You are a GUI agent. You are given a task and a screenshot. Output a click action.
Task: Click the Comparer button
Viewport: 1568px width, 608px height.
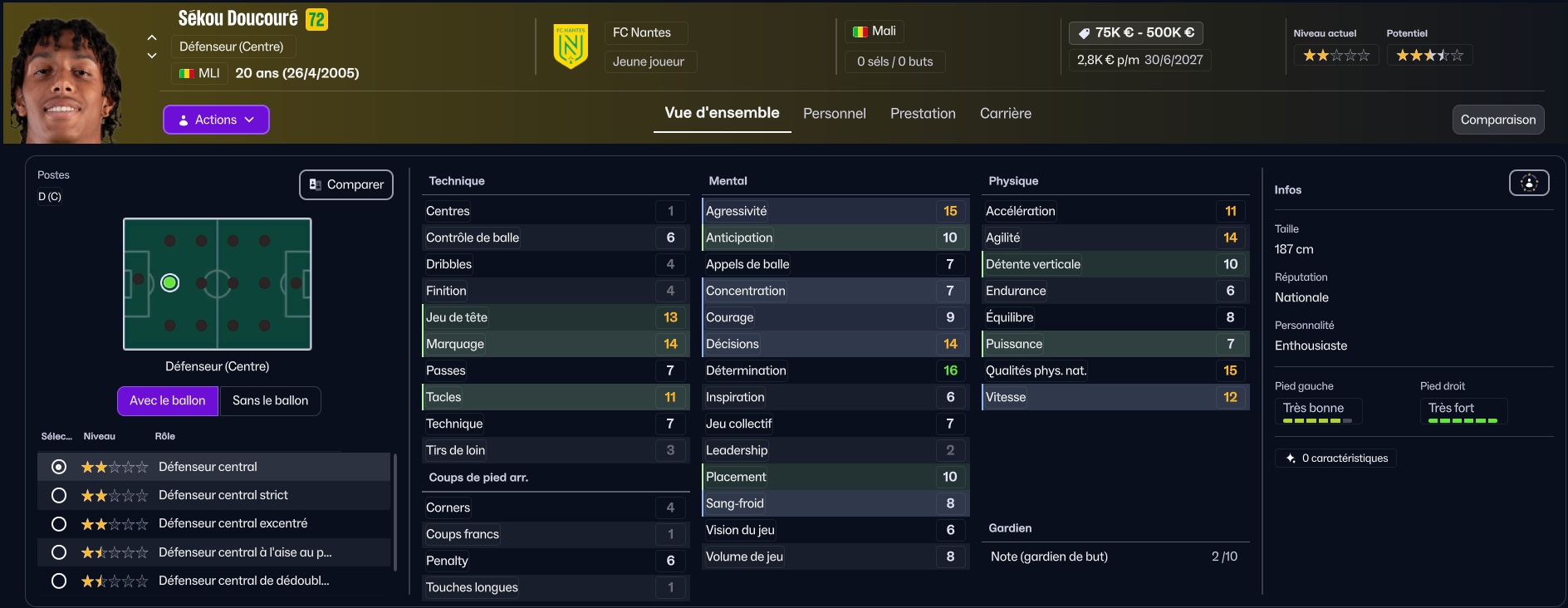pyautogui.click(x=346, y=184)
